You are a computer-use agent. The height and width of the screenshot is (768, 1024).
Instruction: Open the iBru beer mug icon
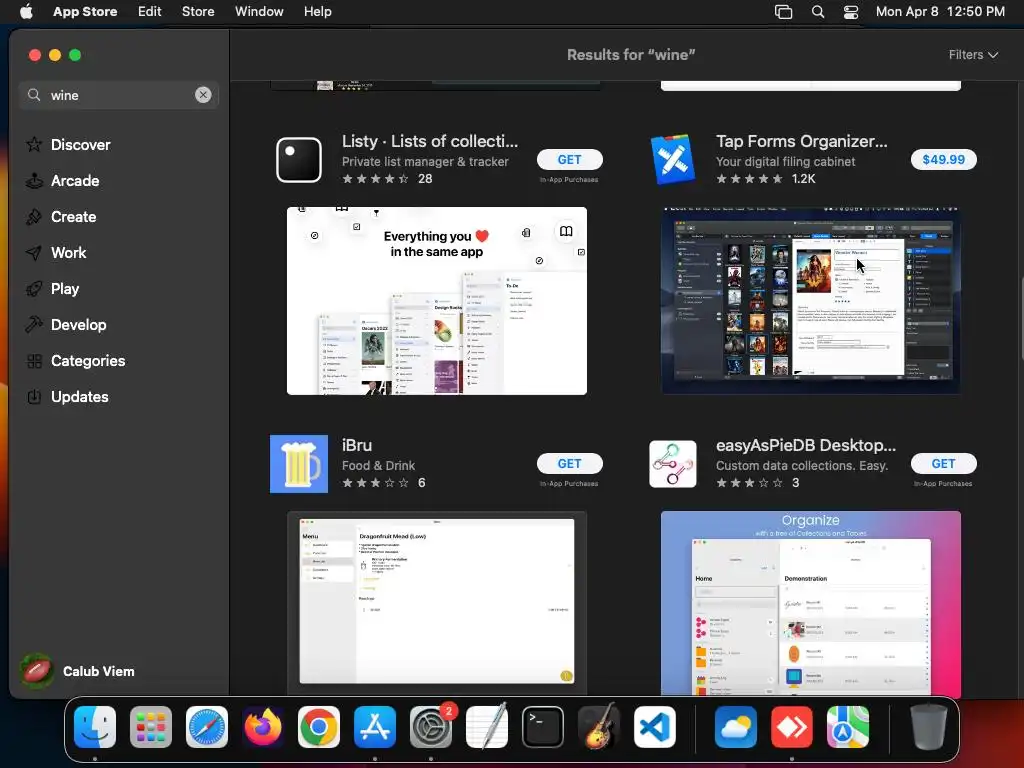point(298,464)
